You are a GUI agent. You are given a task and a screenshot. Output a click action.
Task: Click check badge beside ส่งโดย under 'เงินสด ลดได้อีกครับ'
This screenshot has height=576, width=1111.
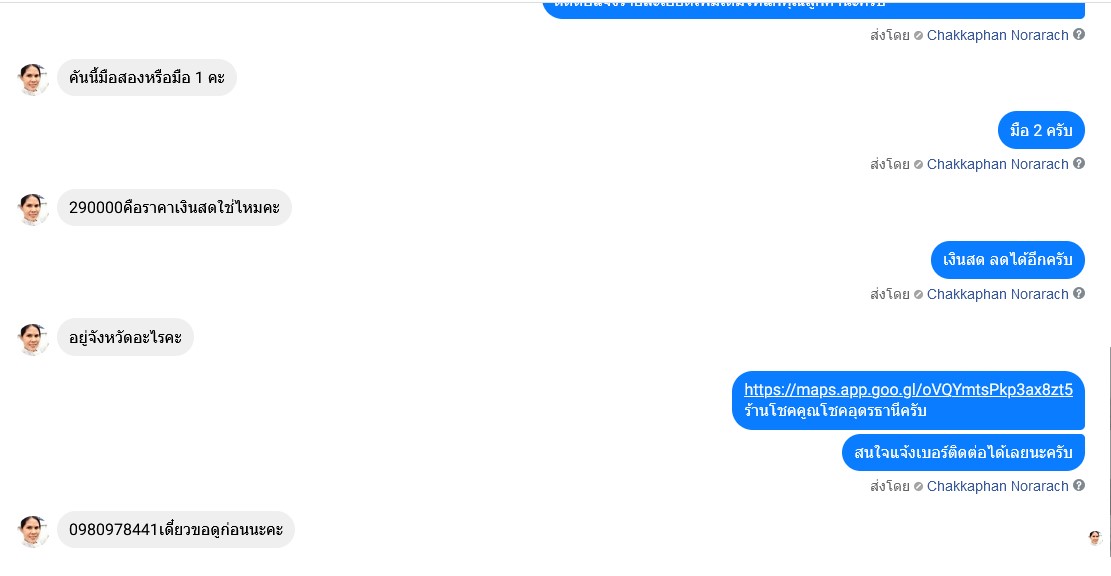pyautogui.click(x=918, y=294)
